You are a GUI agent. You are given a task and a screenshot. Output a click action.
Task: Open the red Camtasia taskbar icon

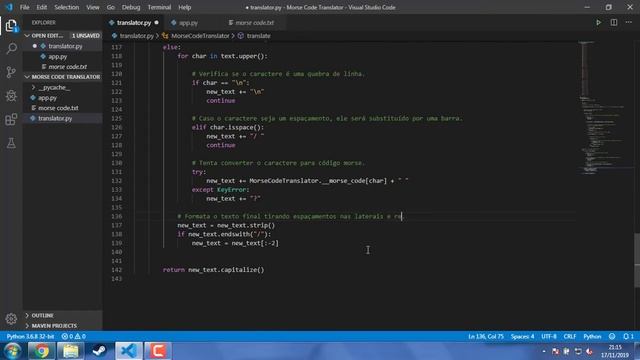[158, 351]
